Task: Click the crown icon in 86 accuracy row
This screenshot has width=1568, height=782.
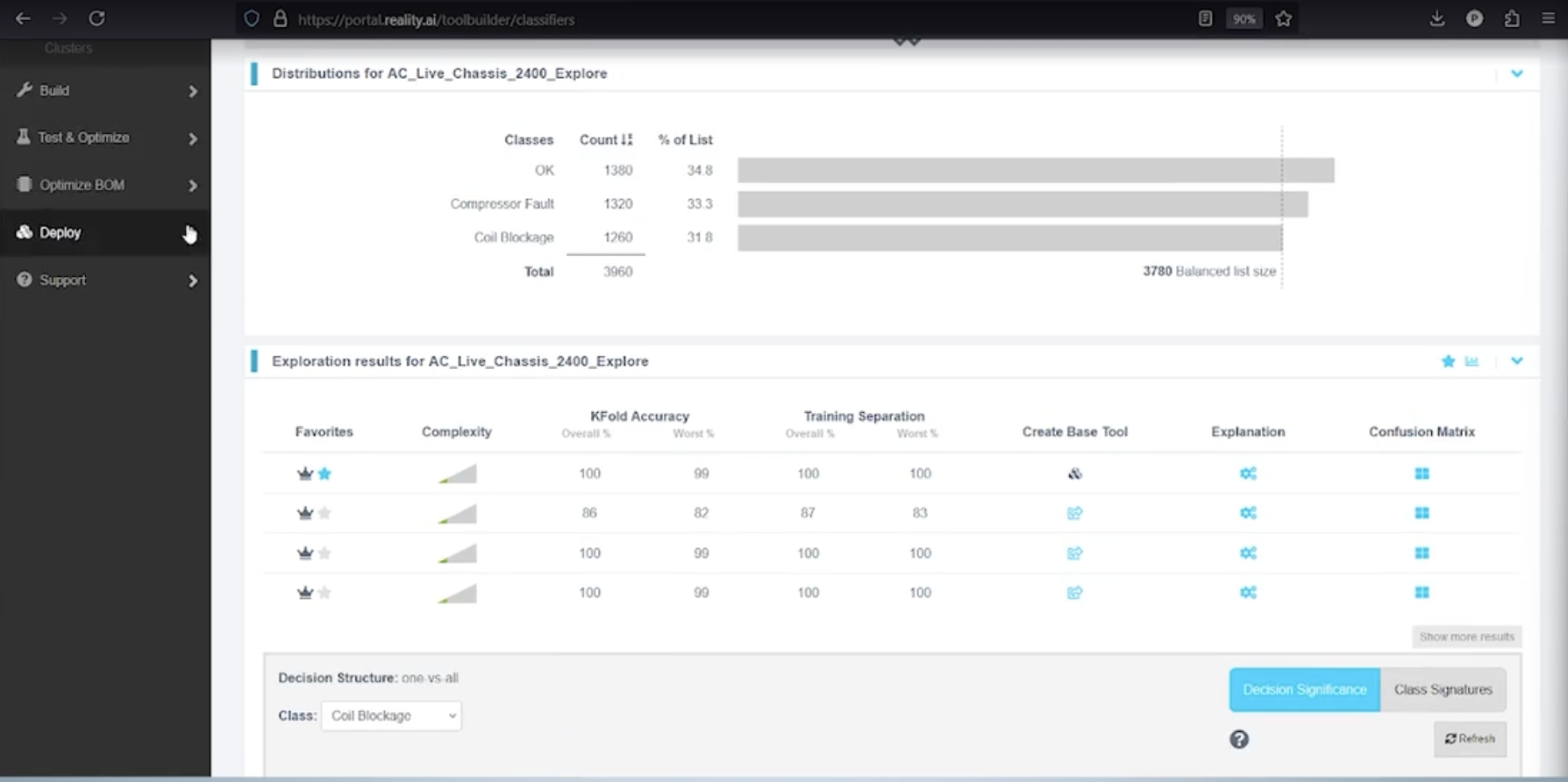Action: pyautogui.click(x=305, y=513)
